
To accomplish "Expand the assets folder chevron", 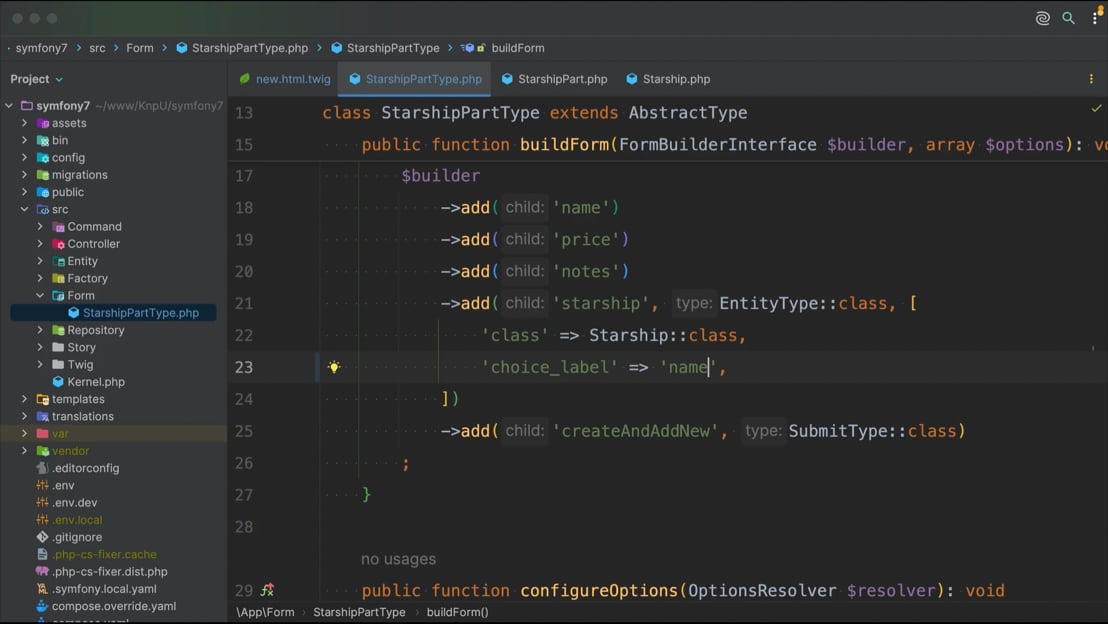I will [25, 123].
